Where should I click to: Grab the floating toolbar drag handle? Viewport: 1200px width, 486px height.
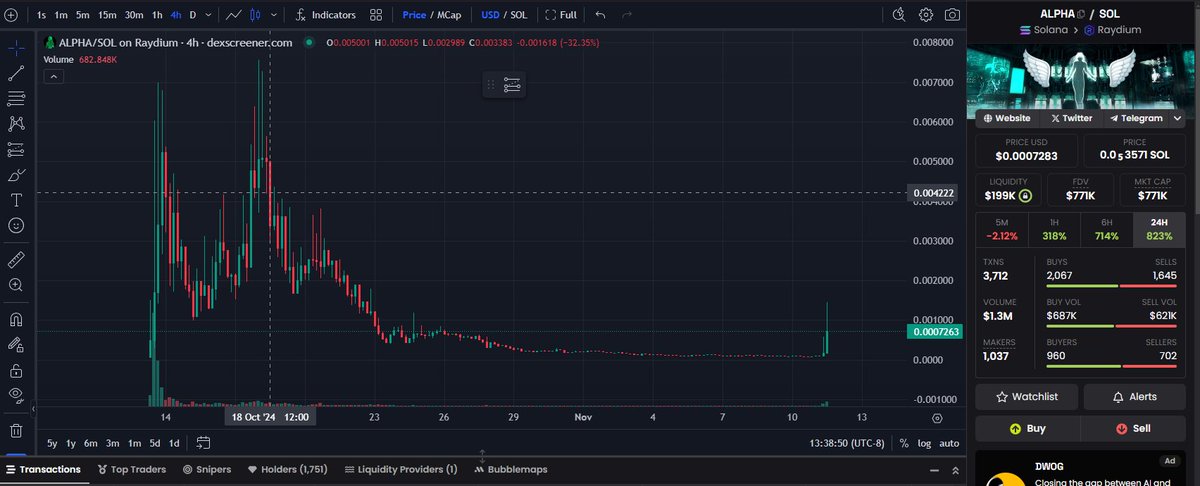point(490,85)
